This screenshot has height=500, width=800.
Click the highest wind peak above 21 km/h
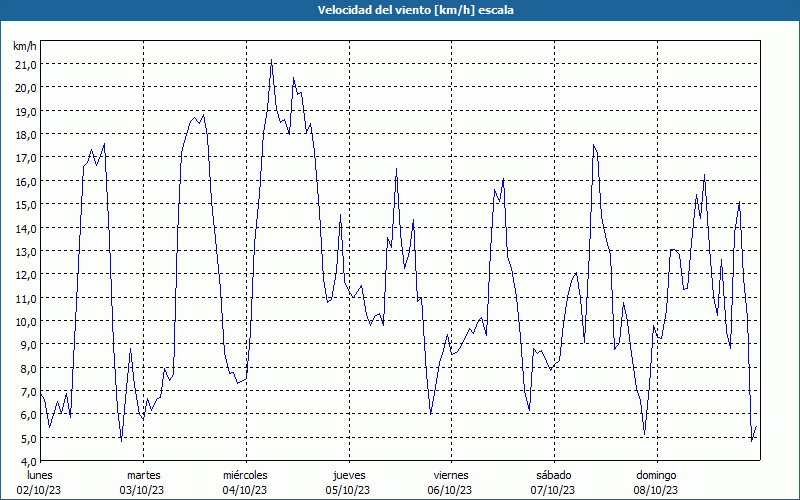coord(271,60)
